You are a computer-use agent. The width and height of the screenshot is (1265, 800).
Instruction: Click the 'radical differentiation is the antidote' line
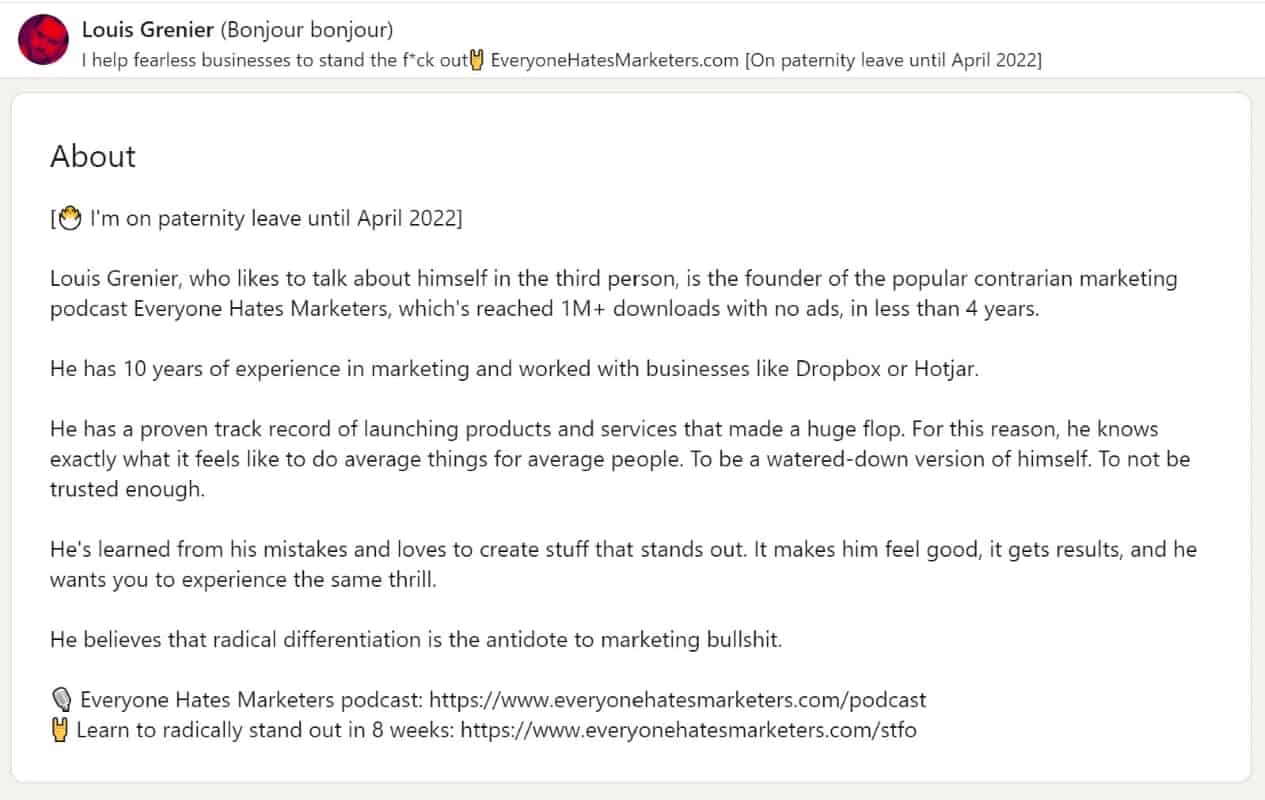(416, 640)
